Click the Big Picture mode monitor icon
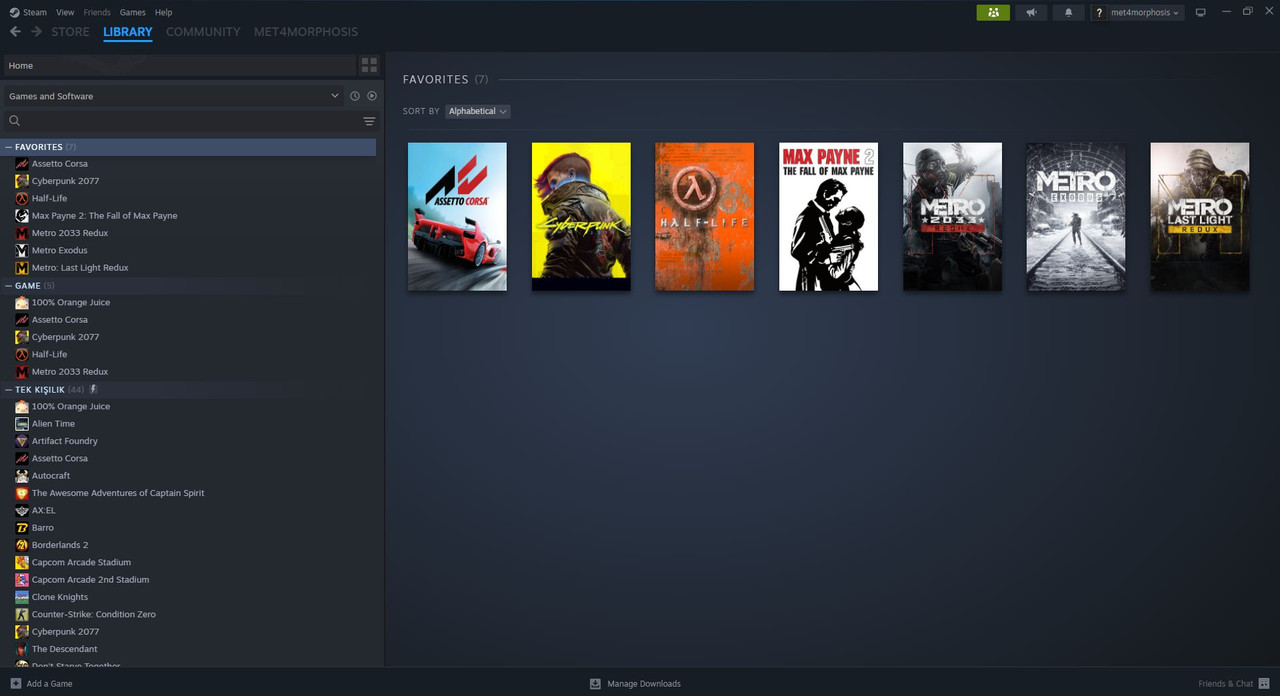This screenshot has width=1280, height=696. point(1201,12)
